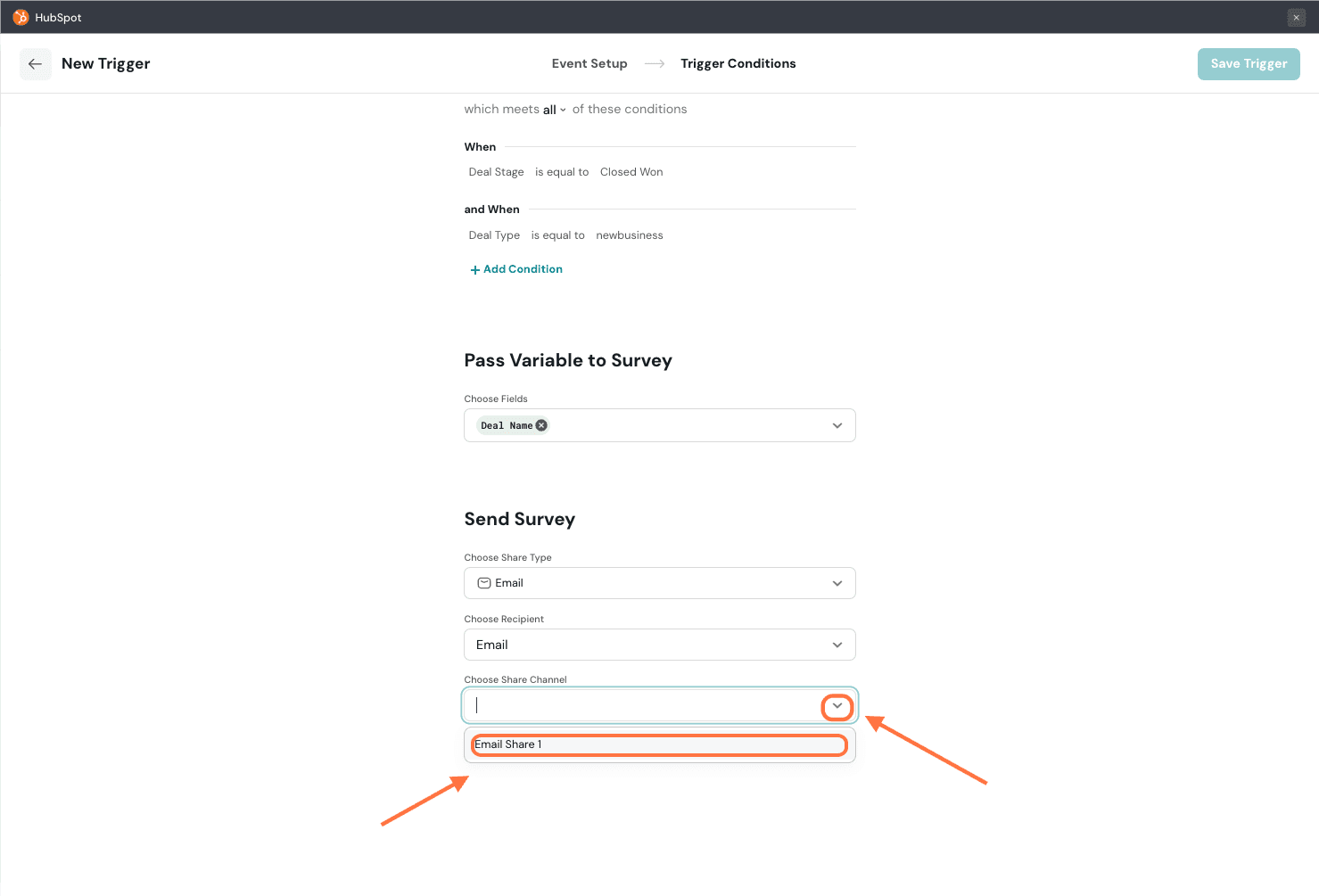
Task: Edit the Deal Type condition field
Action: 494,235
